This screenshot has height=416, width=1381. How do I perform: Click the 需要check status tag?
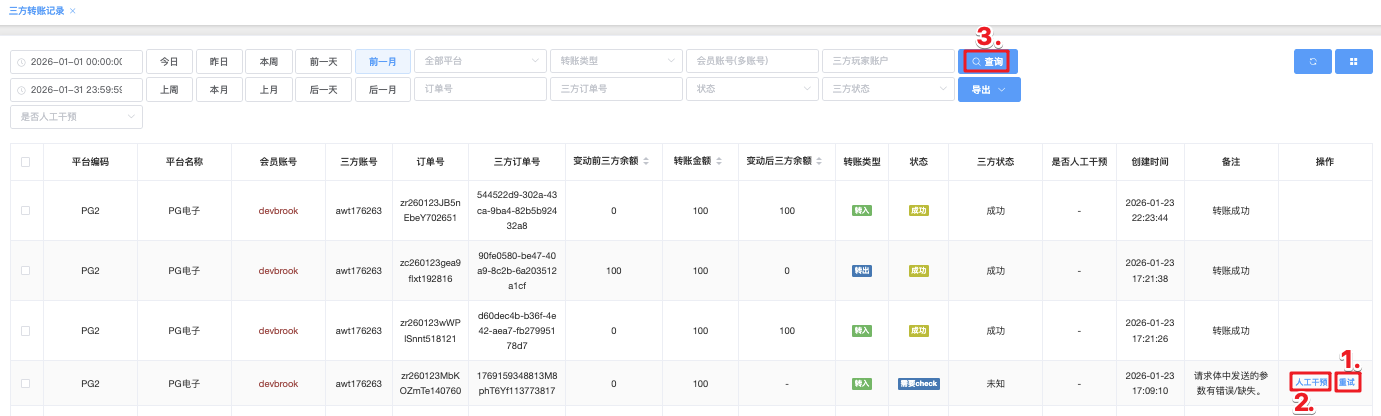coord(918,383)
